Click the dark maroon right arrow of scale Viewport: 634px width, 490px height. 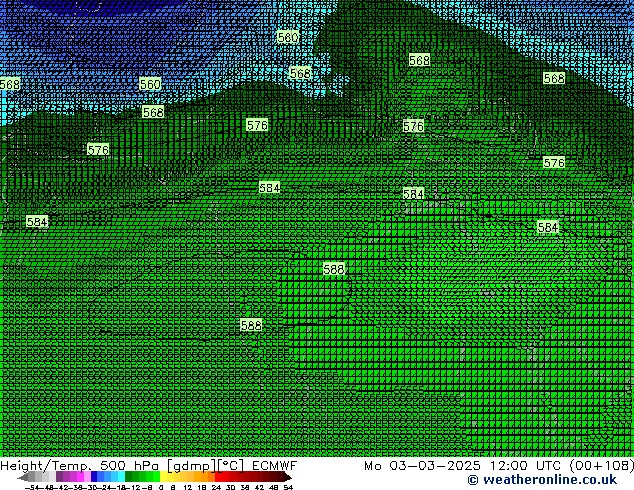tap(288, 477)
